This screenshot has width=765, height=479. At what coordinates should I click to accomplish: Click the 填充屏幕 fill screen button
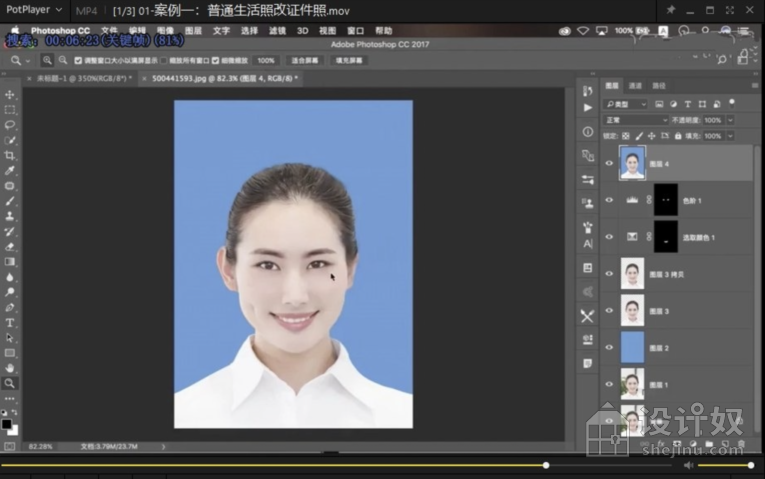(349, 60)
